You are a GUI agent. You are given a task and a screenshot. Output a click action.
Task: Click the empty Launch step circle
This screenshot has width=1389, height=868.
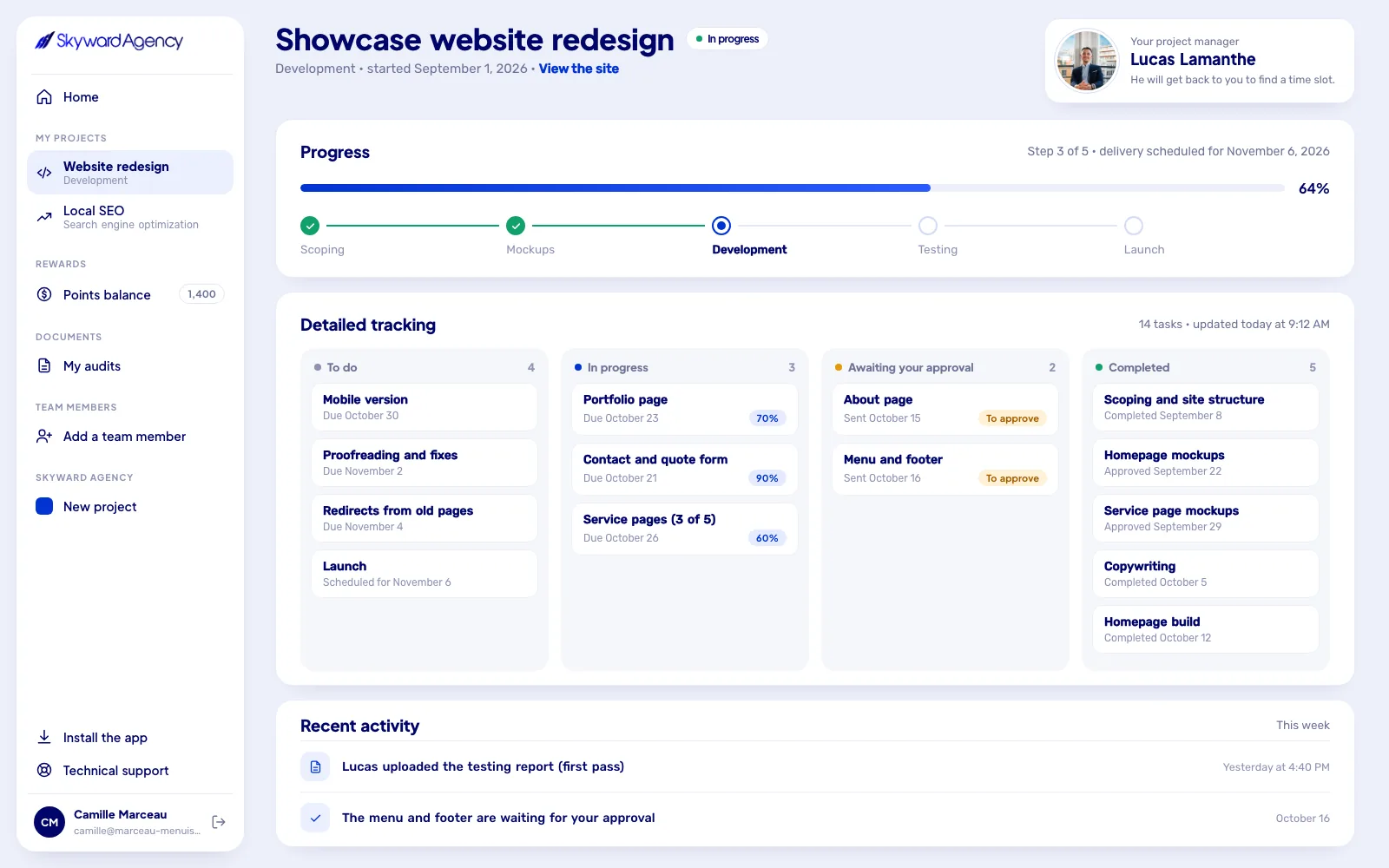tap(1134, 226)
